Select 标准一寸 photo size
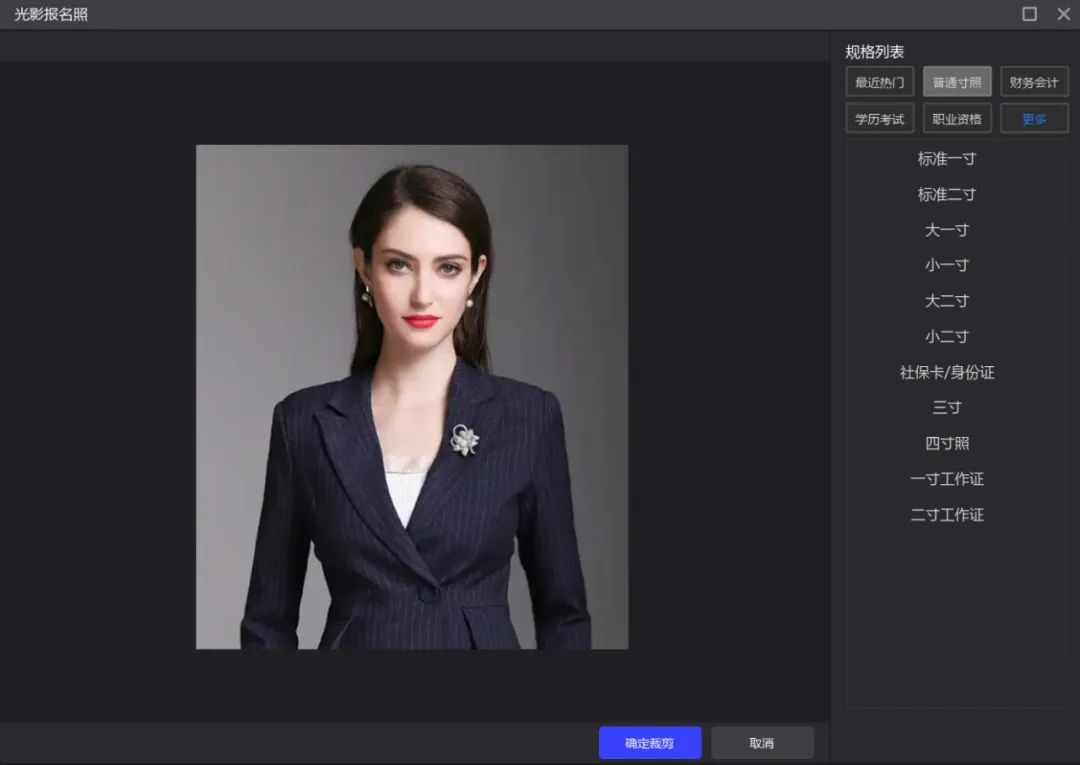Viewport: 1080px width, 765px height. point(947,159)
